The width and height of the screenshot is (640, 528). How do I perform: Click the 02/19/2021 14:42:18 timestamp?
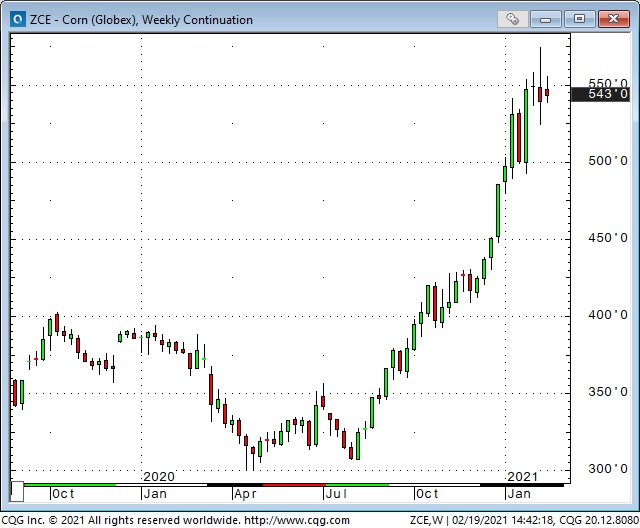503,520
